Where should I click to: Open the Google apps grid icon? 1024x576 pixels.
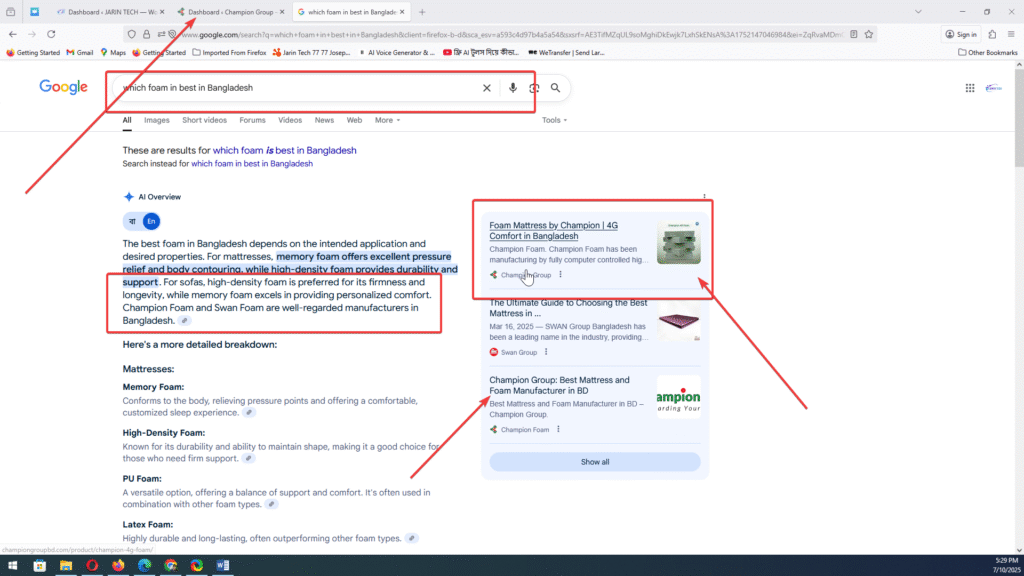[x=969, y=88]
